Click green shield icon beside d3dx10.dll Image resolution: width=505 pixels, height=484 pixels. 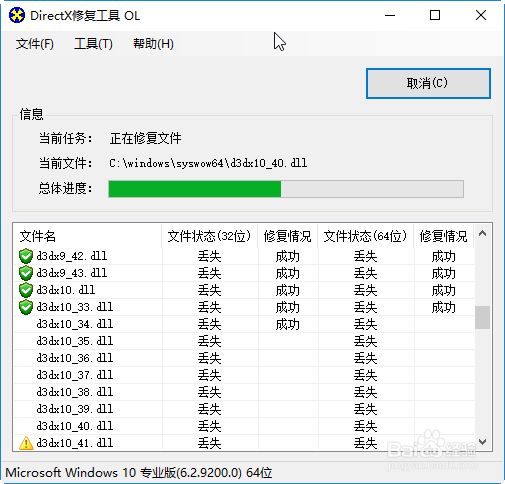pos(26,290)
